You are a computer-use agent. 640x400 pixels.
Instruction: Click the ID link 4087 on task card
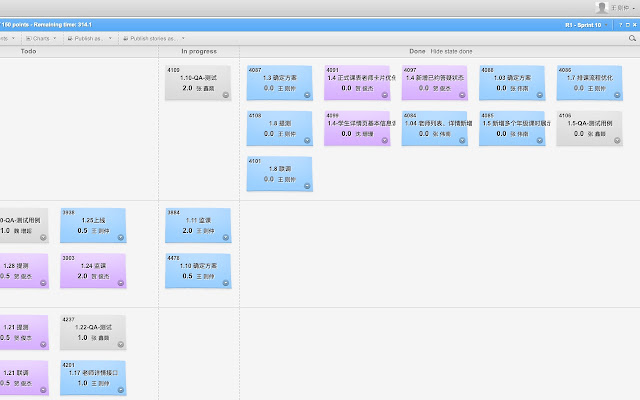click(255, 70)
